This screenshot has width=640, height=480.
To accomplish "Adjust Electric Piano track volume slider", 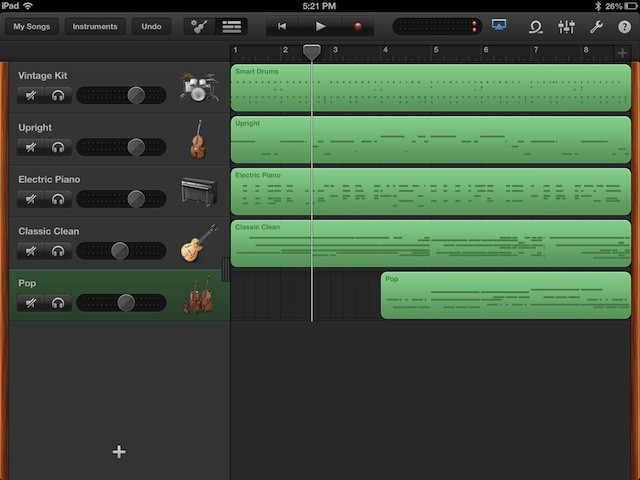I will pos(121,199).
